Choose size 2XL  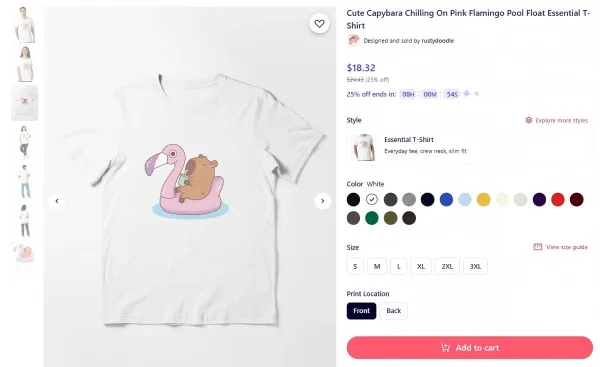click(x=447, y=266)
